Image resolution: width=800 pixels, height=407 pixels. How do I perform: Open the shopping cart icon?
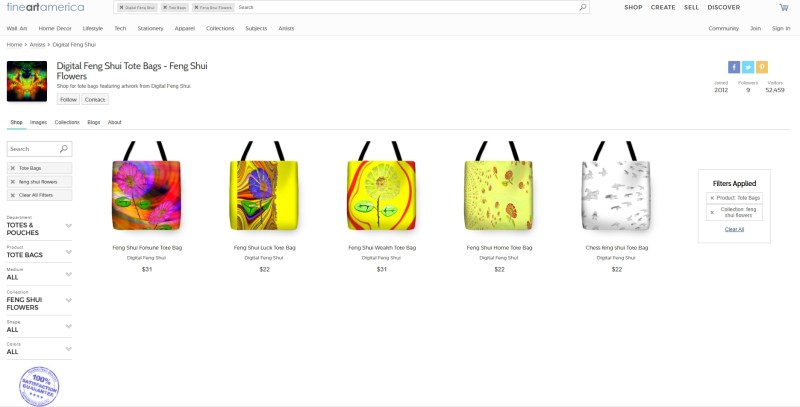[x=783, y=7]
